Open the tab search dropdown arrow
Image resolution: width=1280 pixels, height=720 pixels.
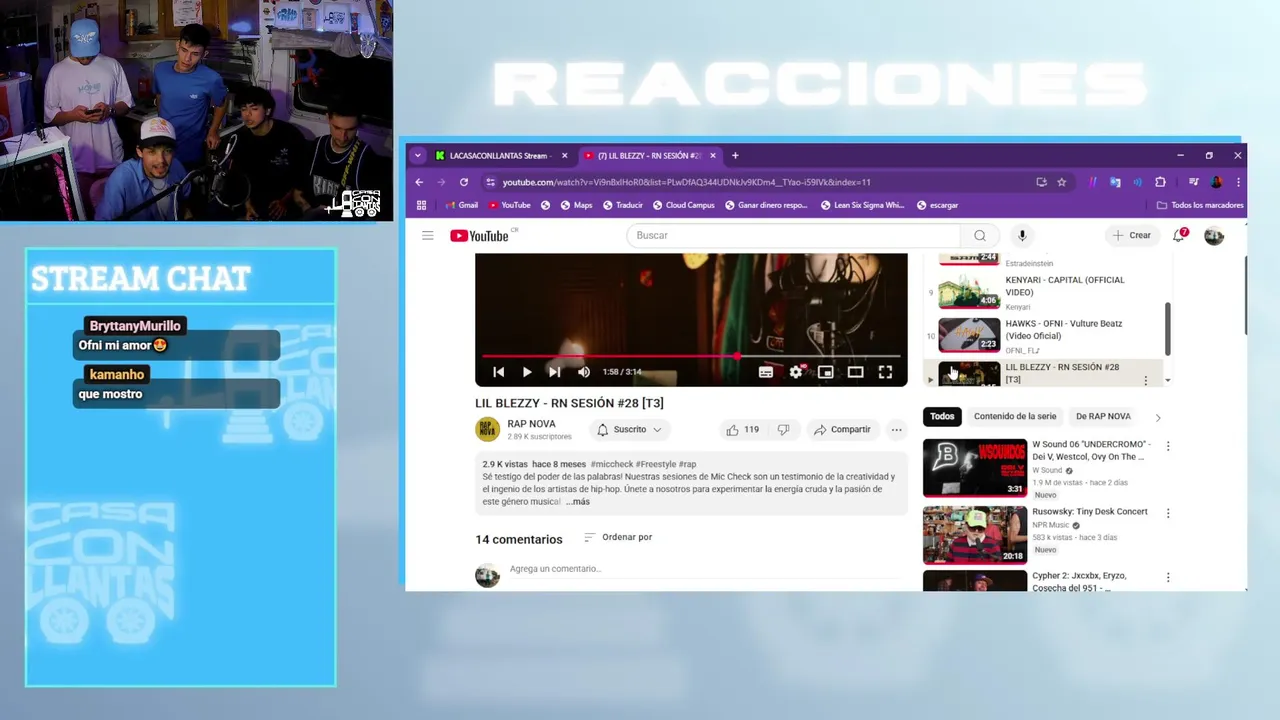point(417,155)
